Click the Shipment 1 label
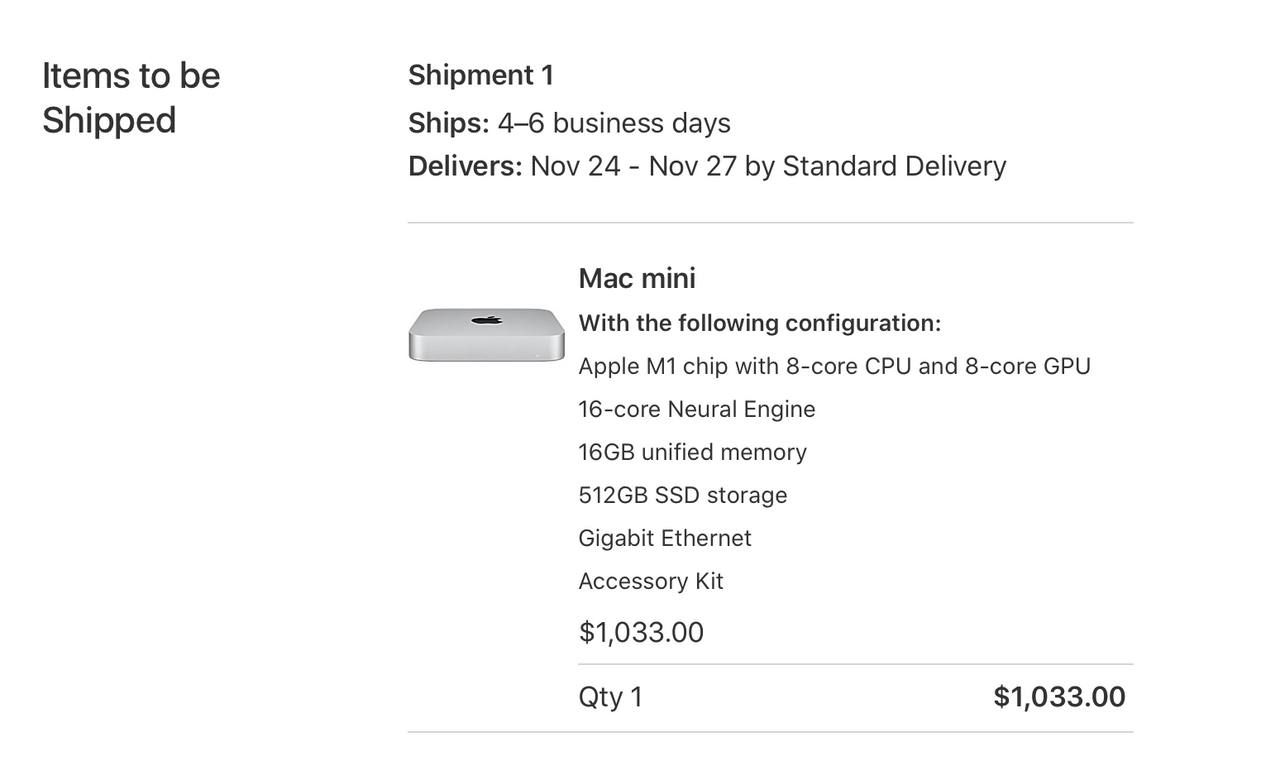The height and width of the screenshot is (781, 1280). (x=480, y=76)
